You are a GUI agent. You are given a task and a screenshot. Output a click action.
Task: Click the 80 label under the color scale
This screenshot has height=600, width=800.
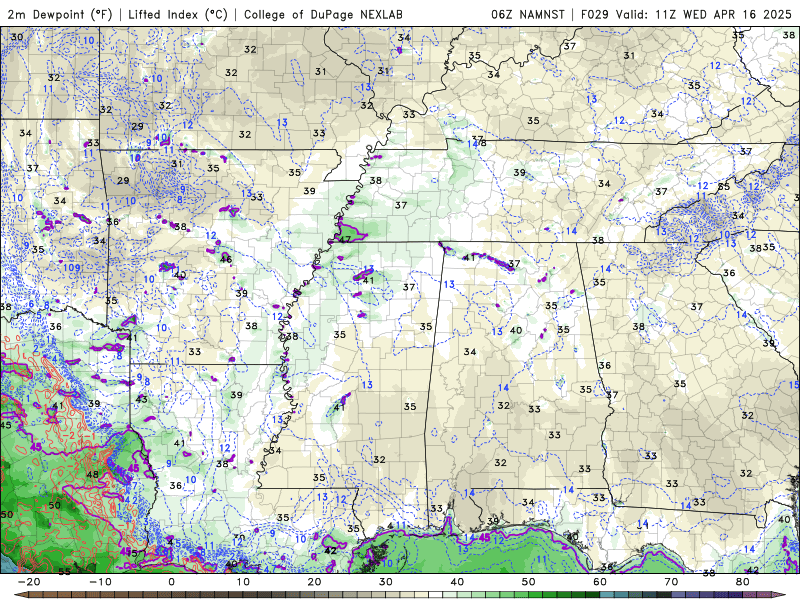pyautogui.click(x=743, y=582)
